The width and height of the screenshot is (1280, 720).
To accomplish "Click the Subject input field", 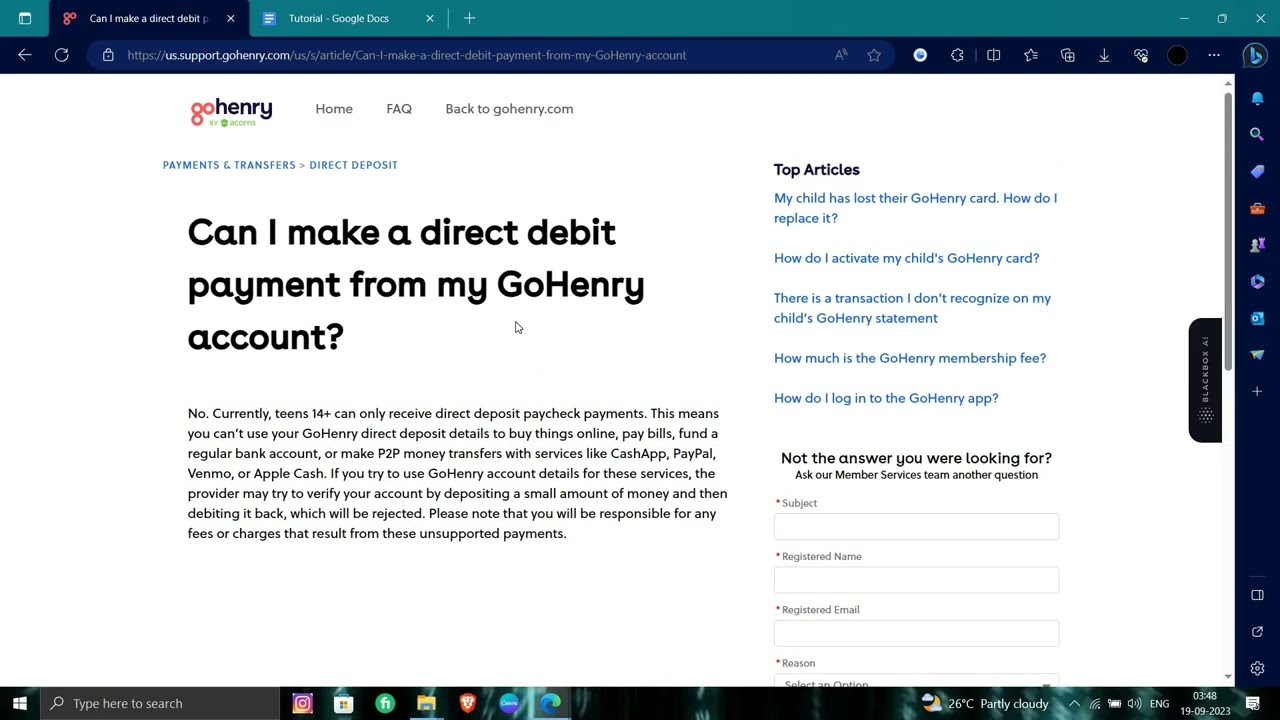I will 916,527.
